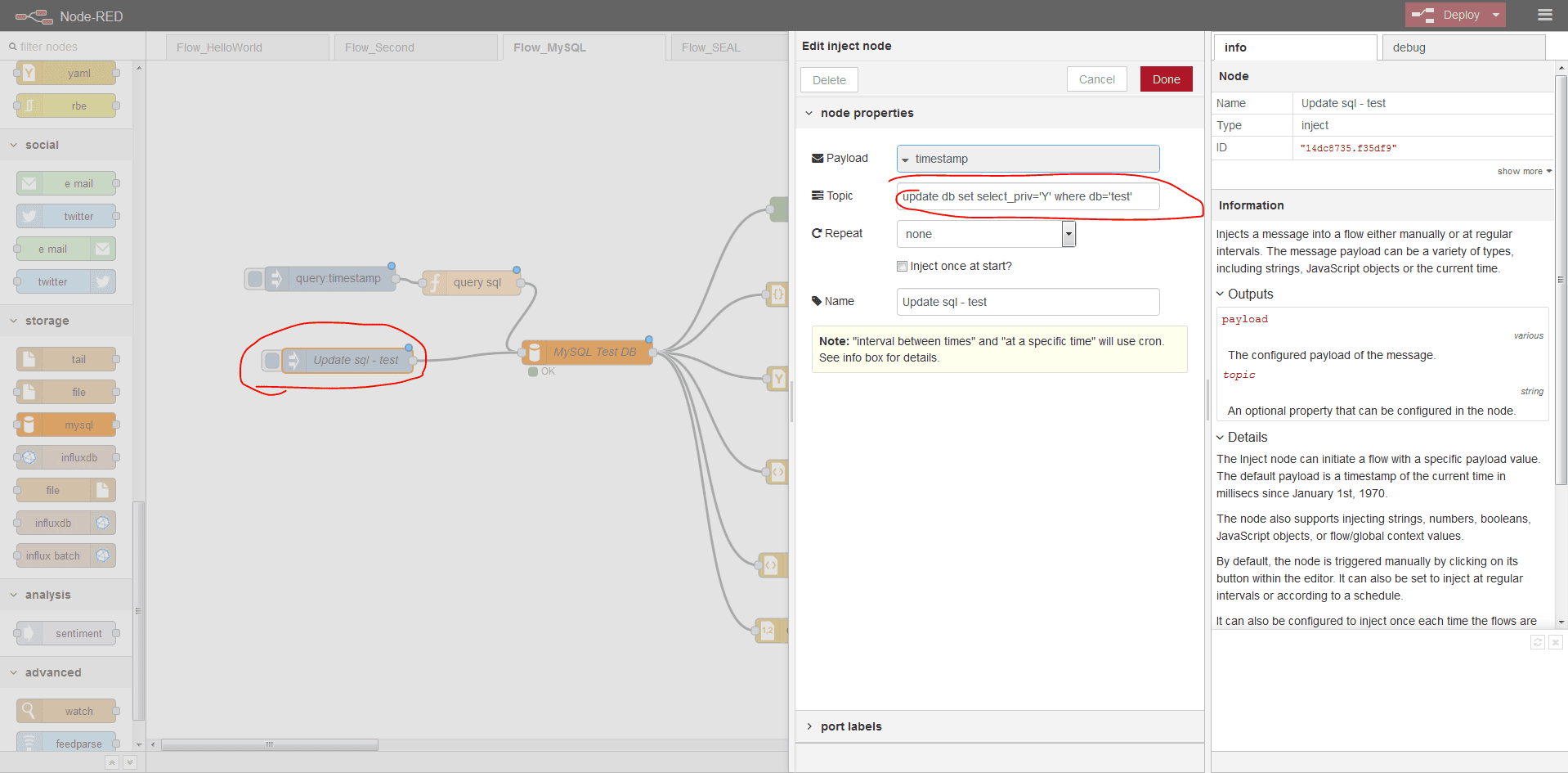Viewport: 1568px width, 773px height.
Task: Enable Inject once at start checkbox
Action: tap(902, 266)
